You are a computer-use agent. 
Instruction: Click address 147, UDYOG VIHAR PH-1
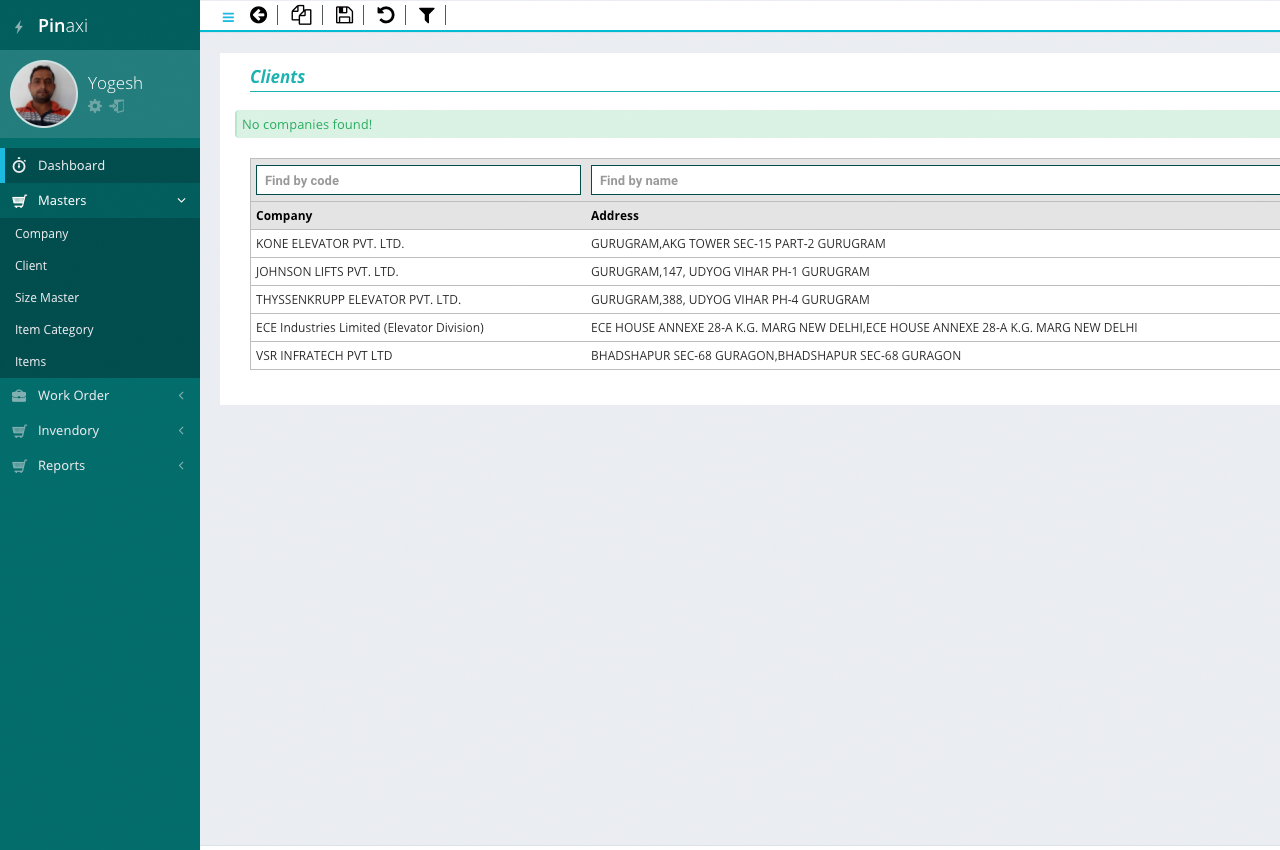tap(730, 272)
